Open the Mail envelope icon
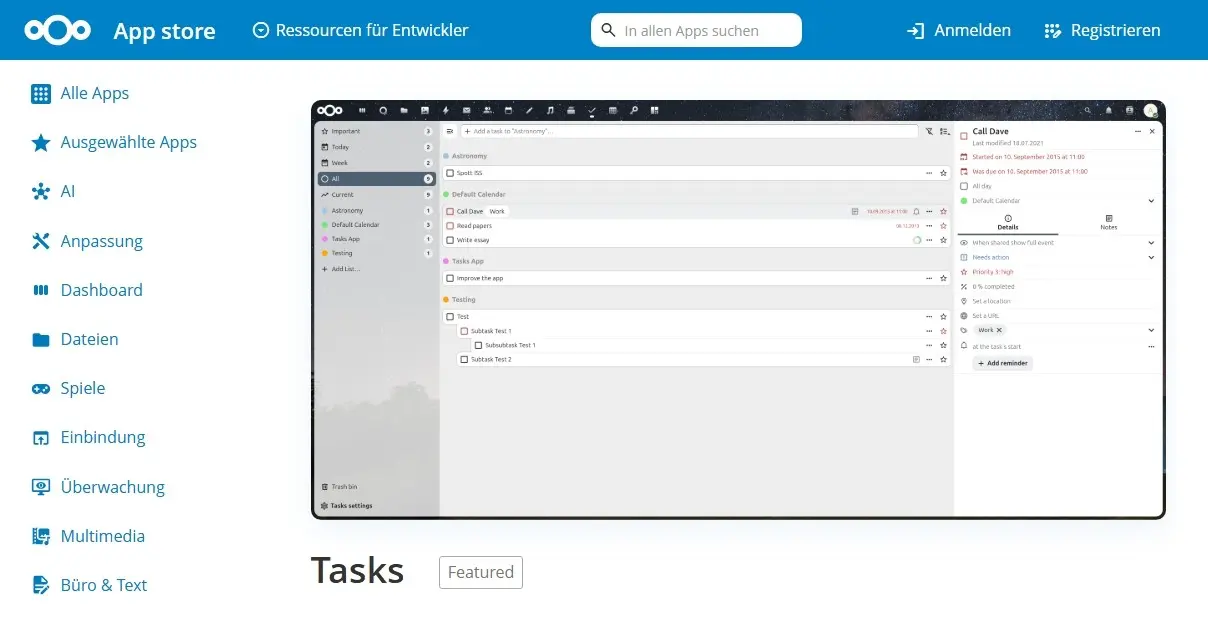 (466, 110)
